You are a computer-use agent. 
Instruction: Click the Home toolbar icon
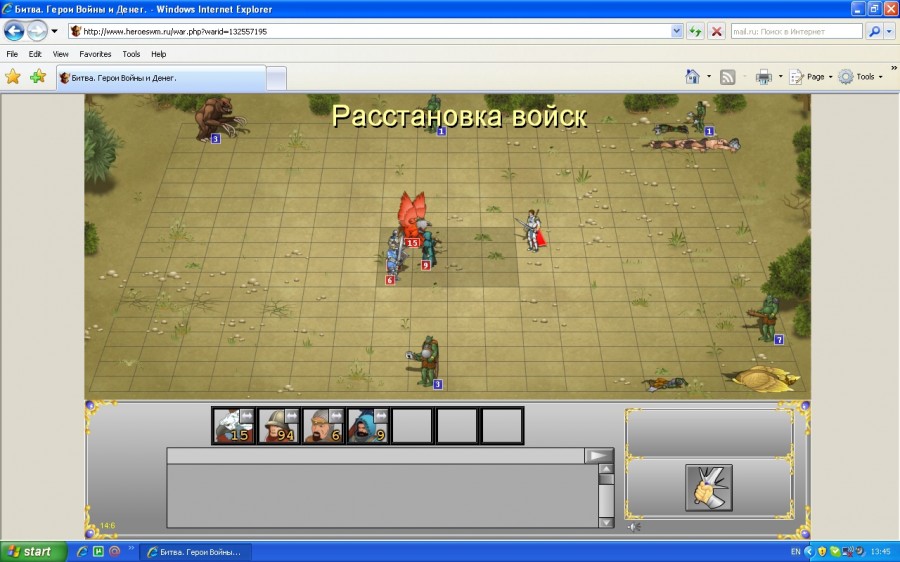tap(693, 76)
